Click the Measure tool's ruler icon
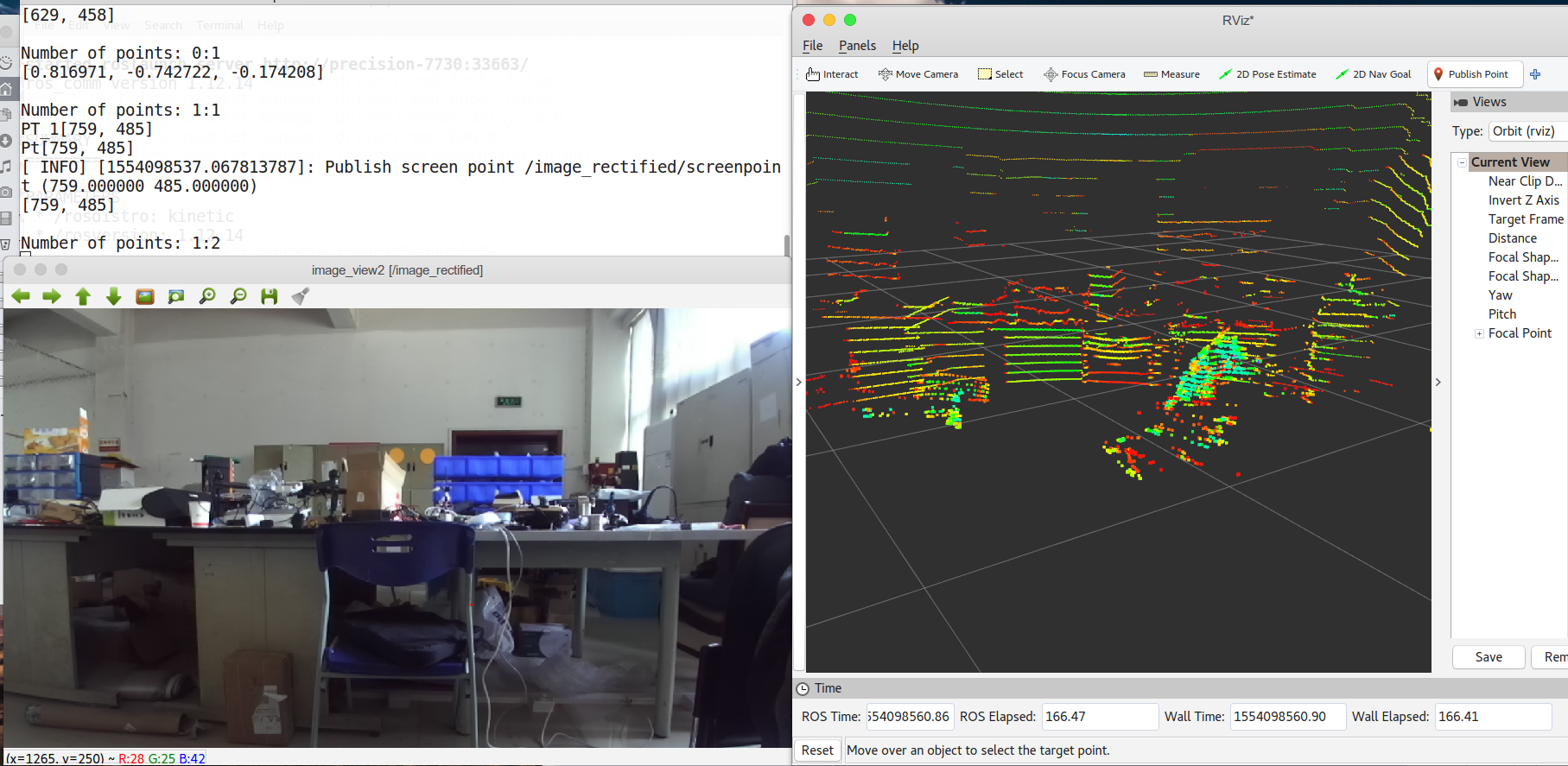 coord(1150,74)
